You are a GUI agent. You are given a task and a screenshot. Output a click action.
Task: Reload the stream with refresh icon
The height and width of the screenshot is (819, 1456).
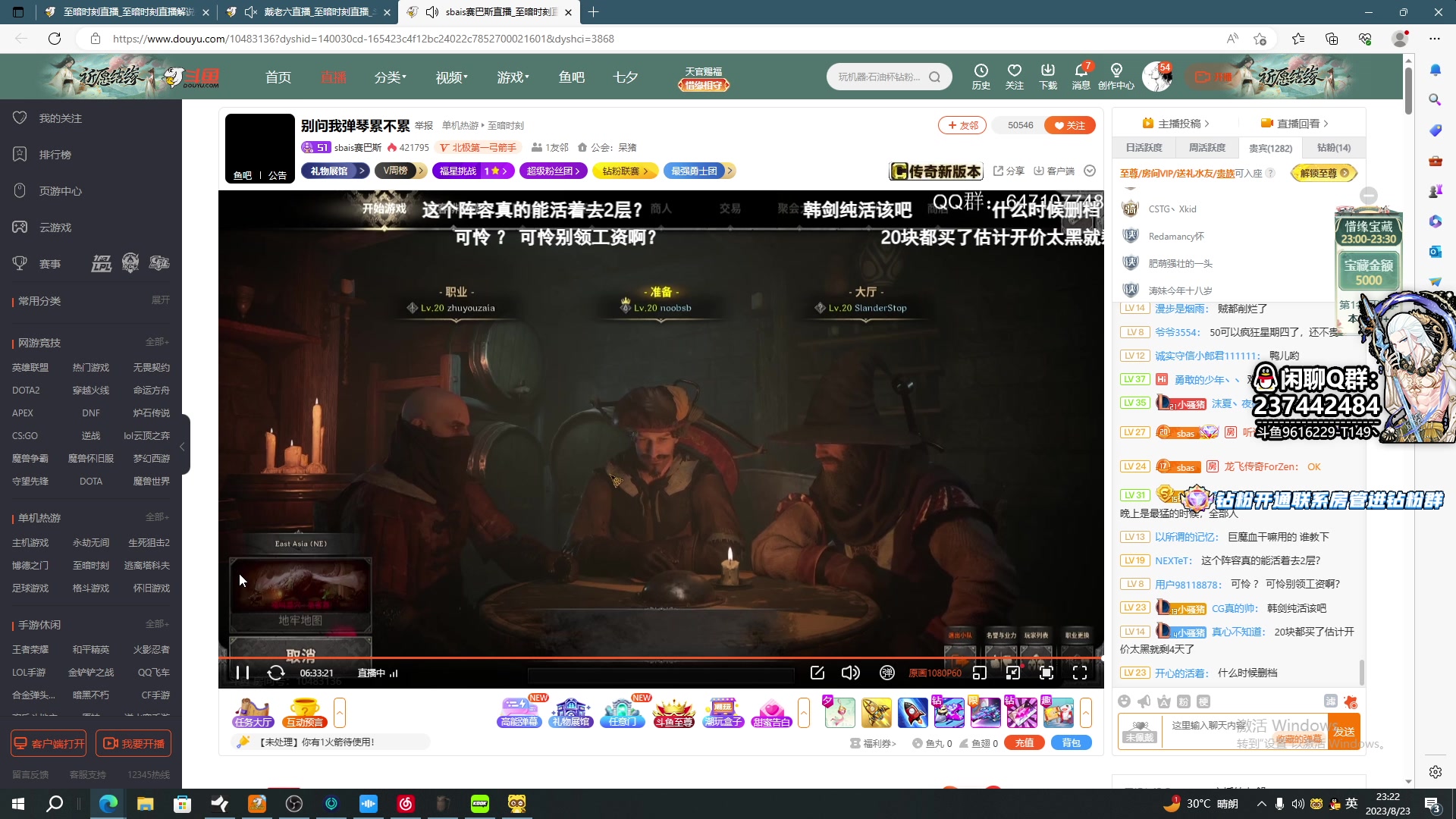276,673
